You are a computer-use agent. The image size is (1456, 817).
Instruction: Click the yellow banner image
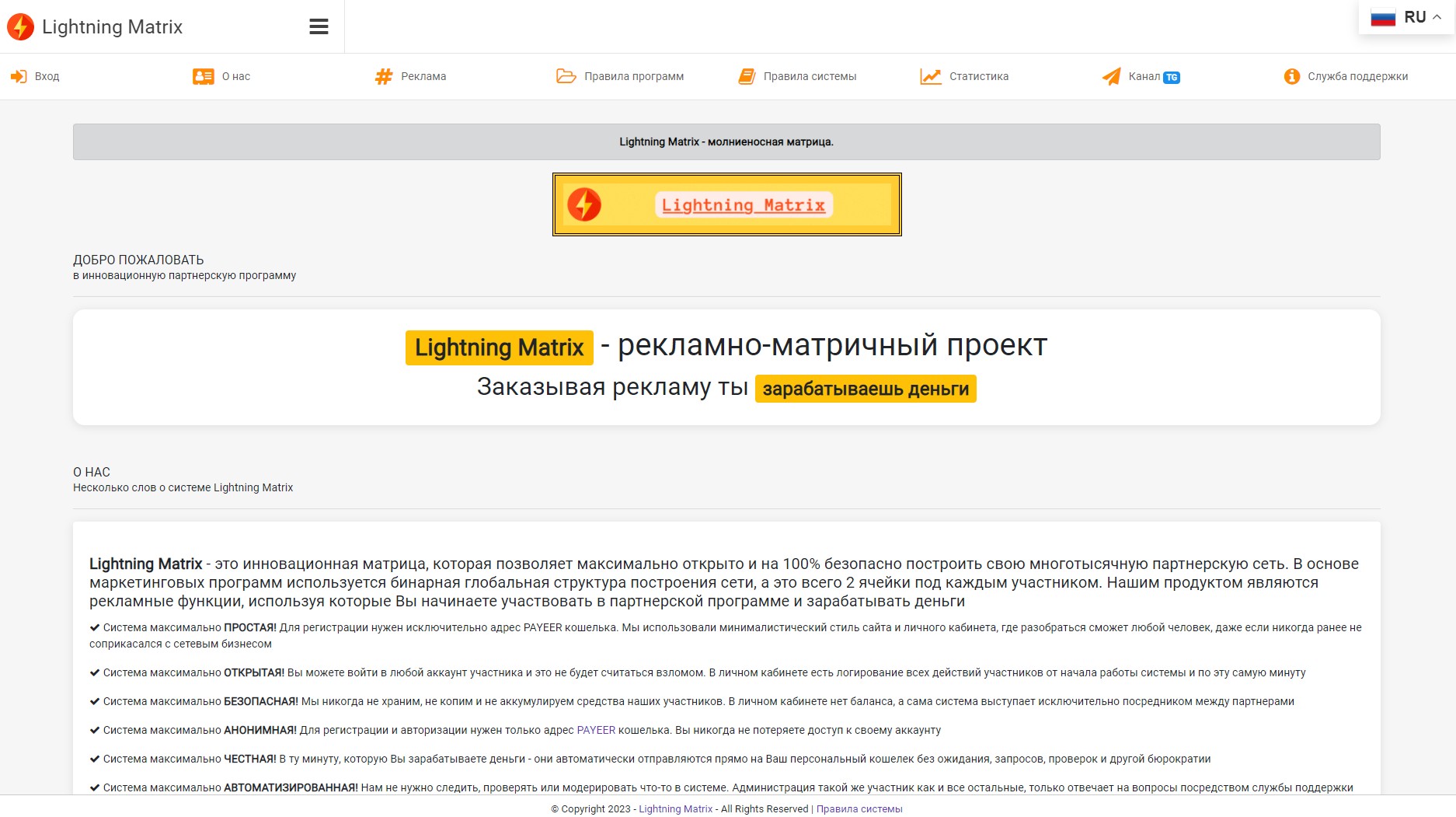pyautogui.click(x=727, y=204)
